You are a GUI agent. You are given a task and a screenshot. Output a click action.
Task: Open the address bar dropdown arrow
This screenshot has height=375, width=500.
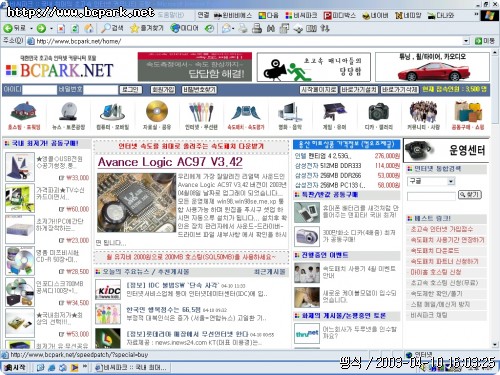466,41
